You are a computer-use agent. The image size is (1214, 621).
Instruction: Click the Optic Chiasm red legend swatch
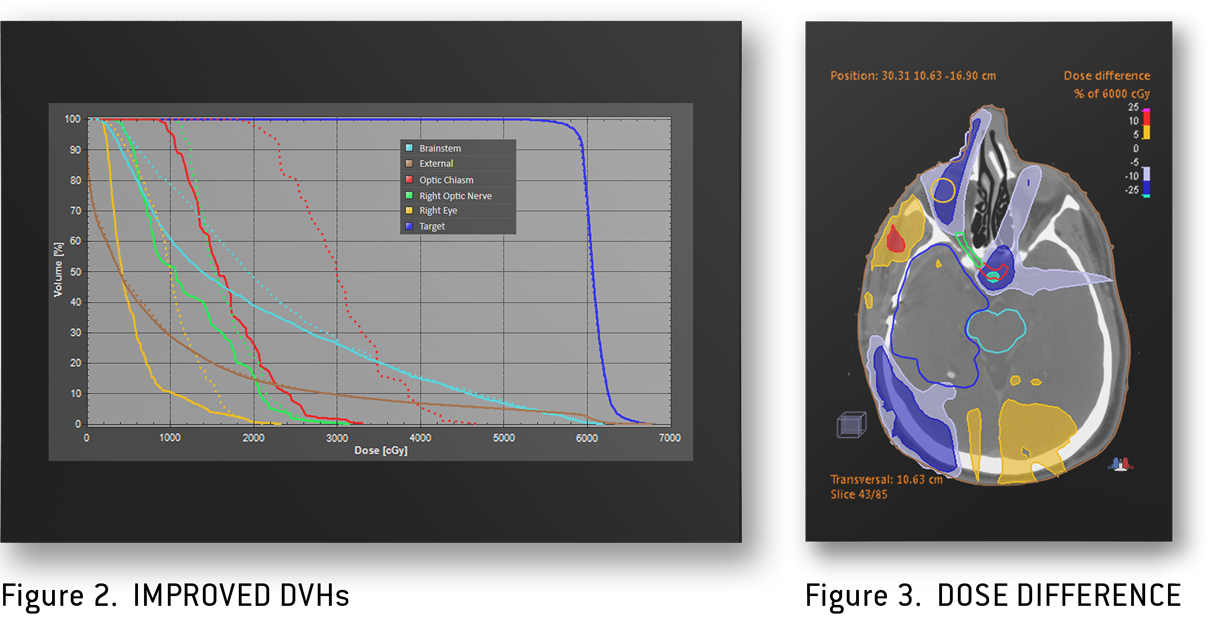(408, 180)
